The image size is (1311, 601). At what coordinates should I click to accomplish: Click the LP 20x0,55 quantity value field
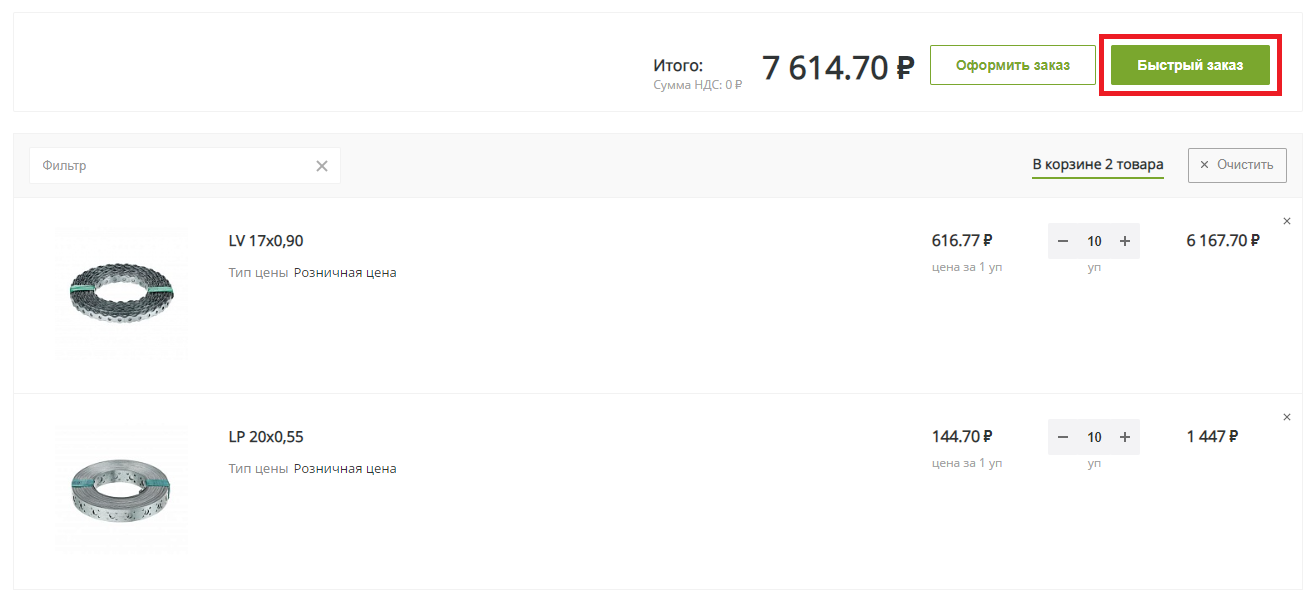point(1094,437)
